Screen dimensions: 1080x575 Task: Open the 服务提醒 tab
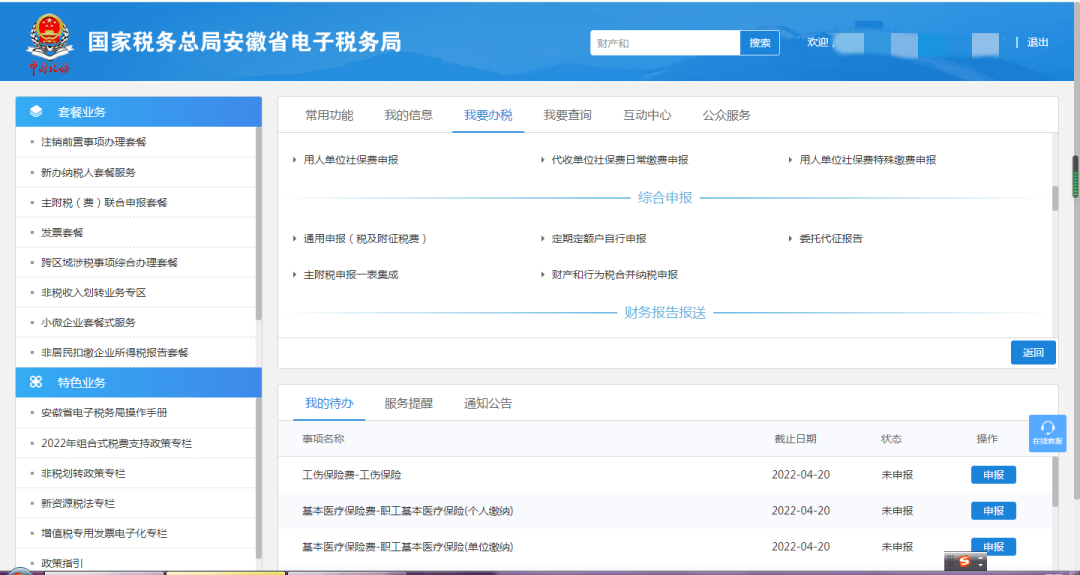click(x=408, y=403)
